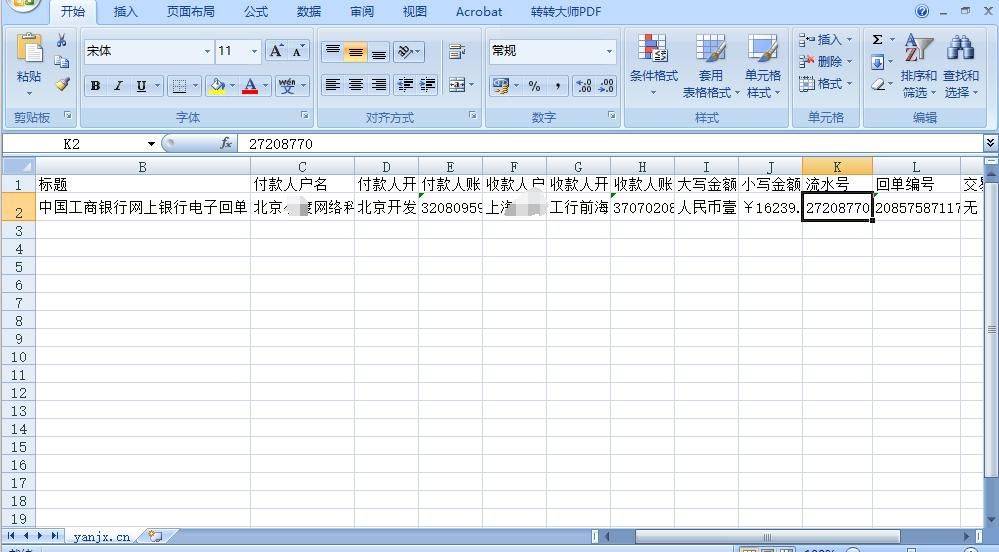Open text orientation options
Viewport: 999px width, 552px height.
pos(408,52)
